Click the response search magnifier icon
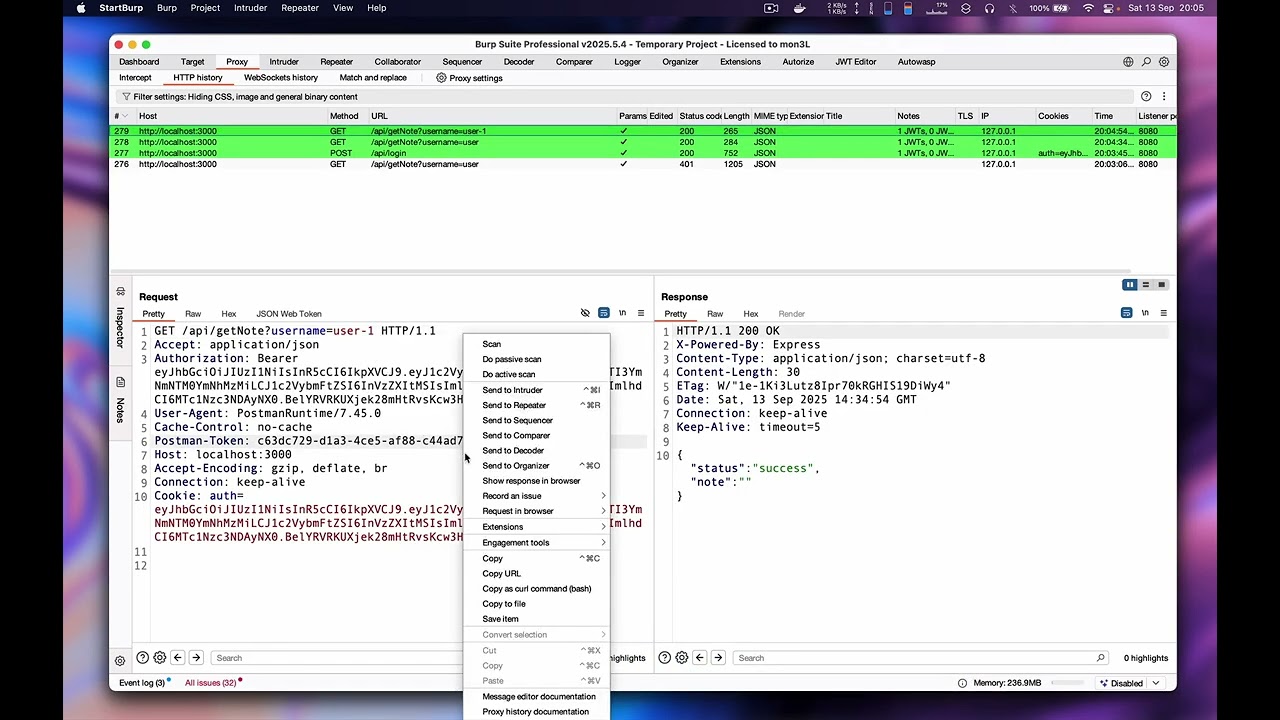Screen dimensions: 1280x720 pos(1100,658)
